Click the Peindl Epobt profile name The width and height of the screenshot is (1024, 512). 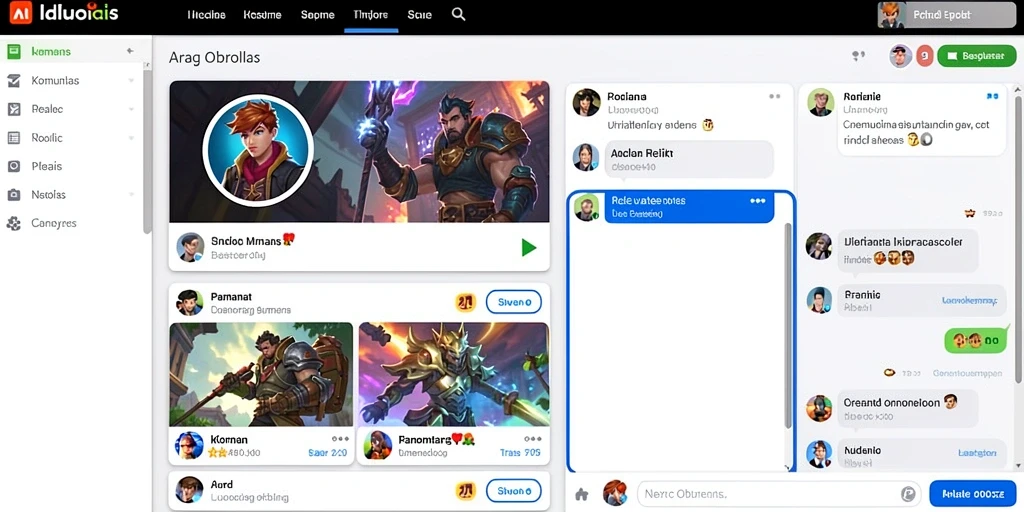[x=942, y=14]
